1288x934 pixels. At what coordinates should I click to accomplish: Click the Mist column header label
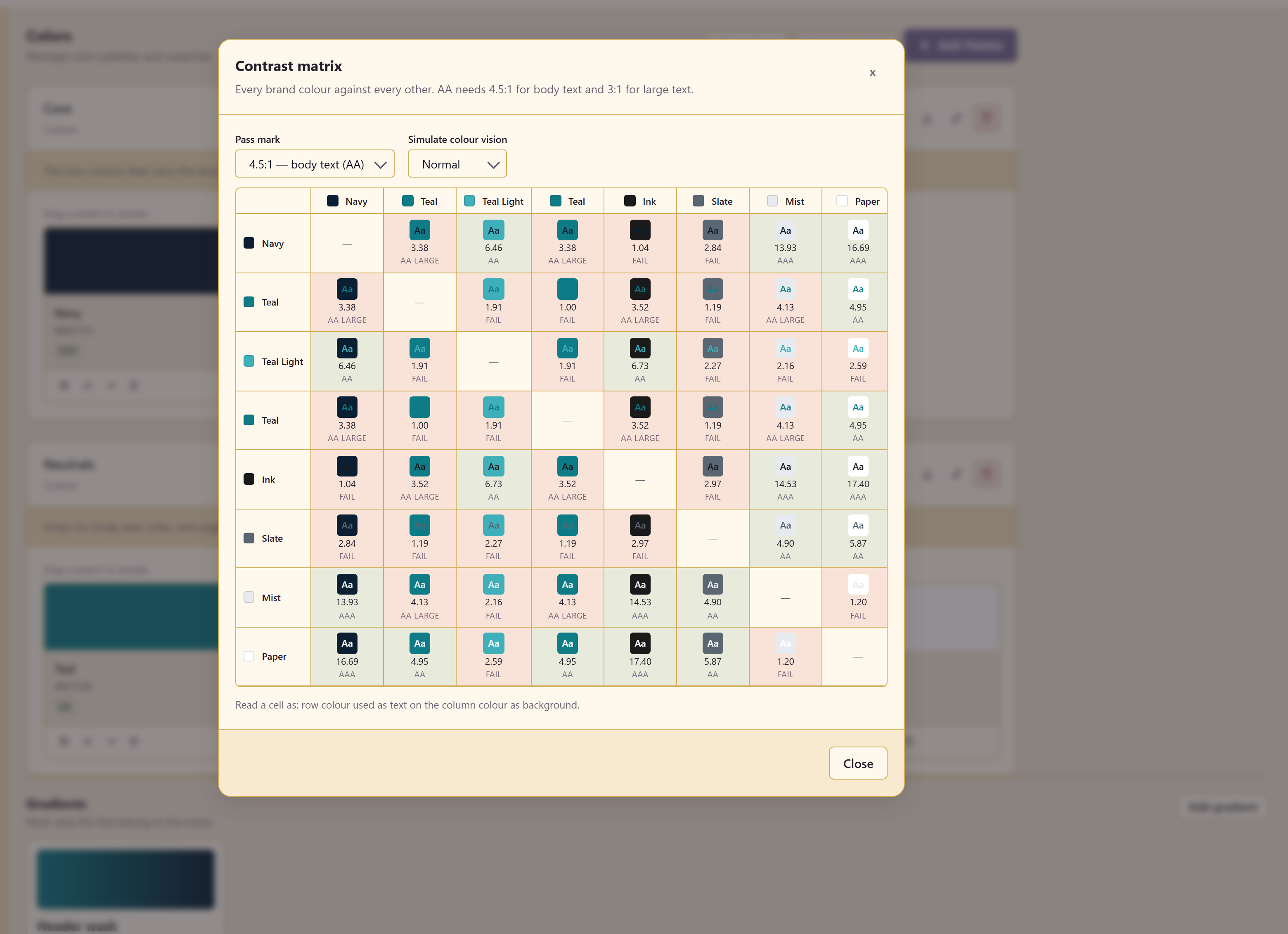[x=795, y=201]
